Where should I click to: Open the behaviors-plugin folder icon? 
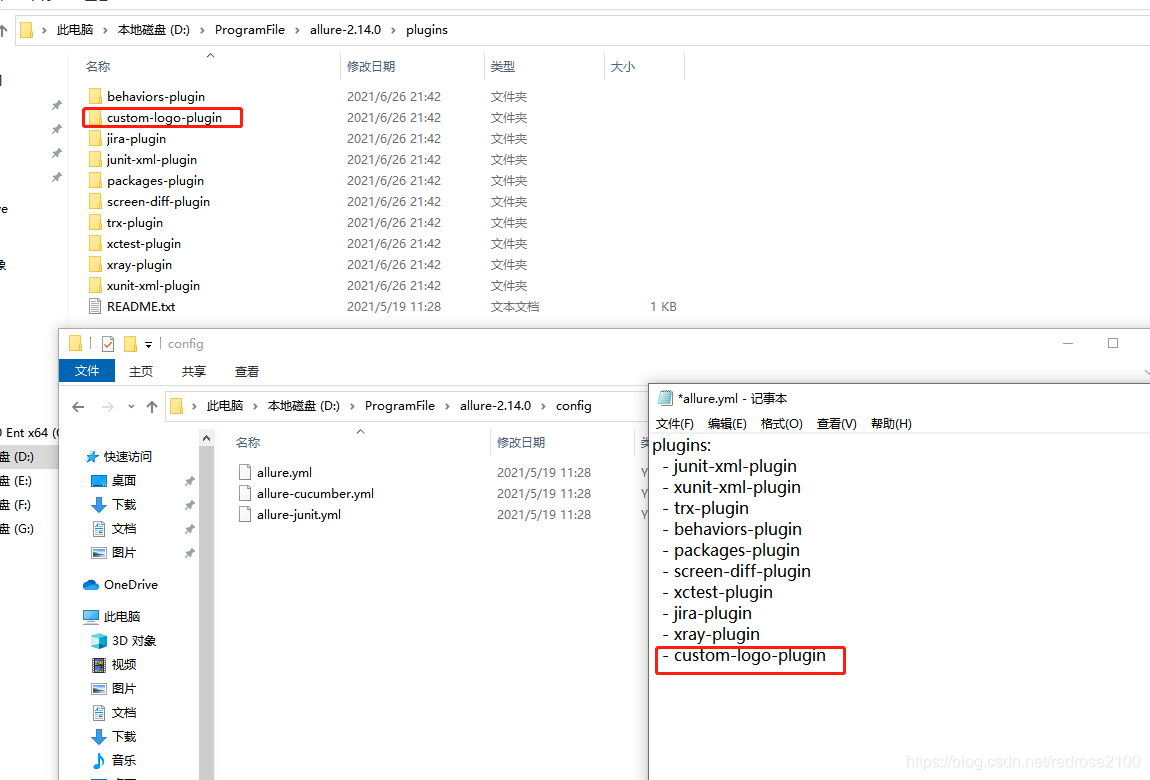coord(95,97)
